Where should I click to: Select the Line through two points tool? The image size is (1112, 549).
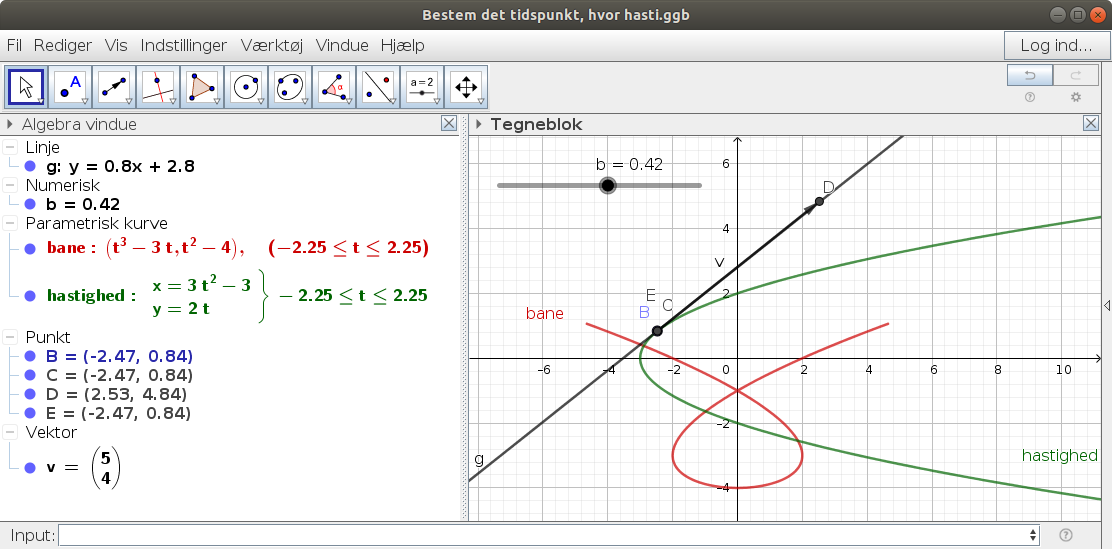(114, 87)
